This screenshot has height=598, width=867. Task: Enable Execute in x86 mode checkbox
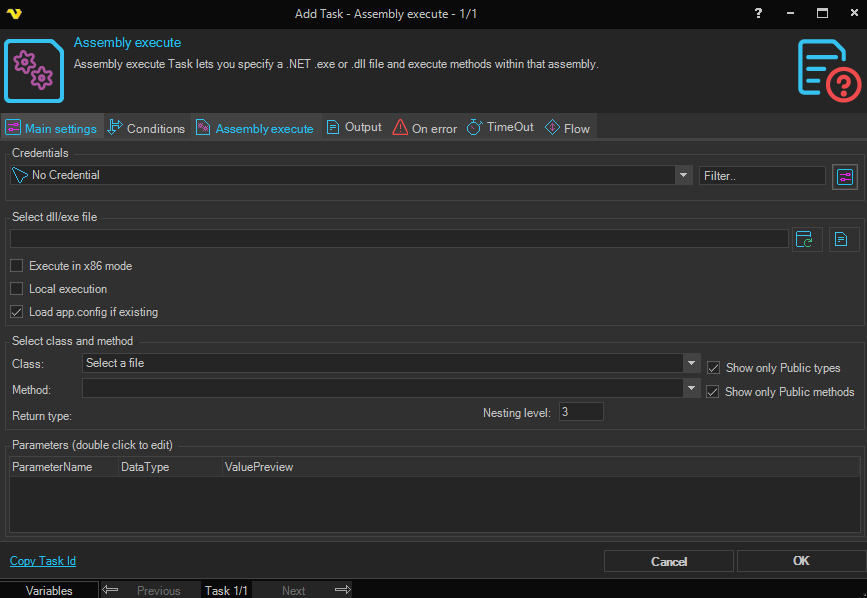17,266
